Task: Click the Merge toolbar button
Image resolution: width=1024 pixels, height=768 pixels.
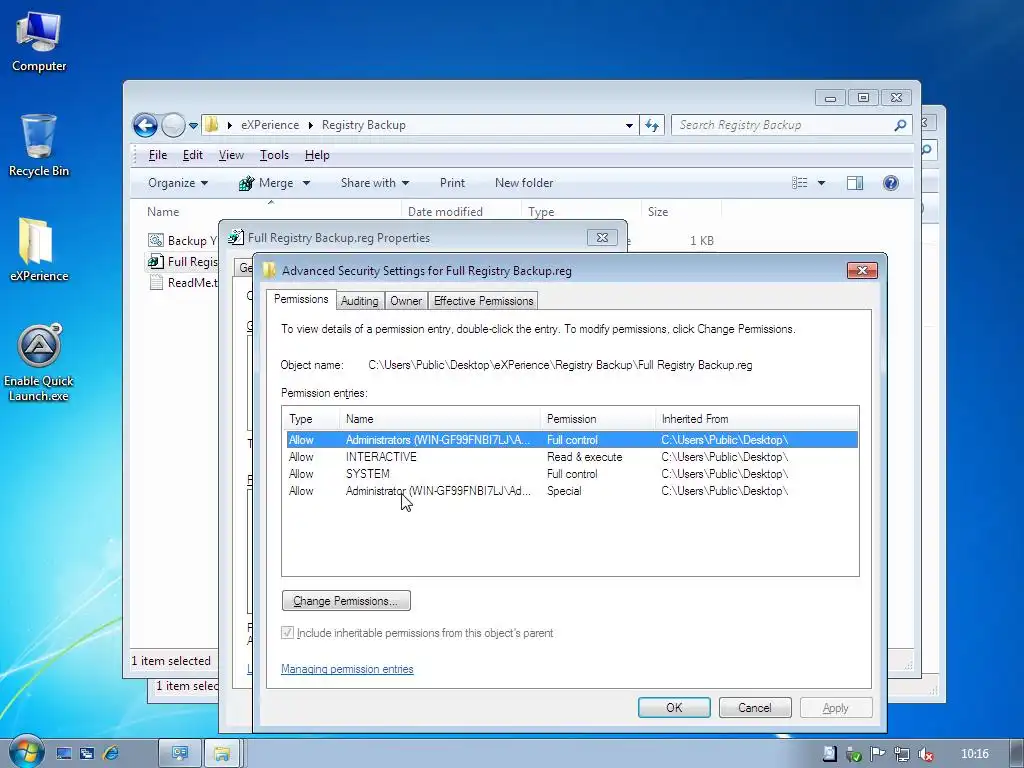Action: [x=266, y=183]
